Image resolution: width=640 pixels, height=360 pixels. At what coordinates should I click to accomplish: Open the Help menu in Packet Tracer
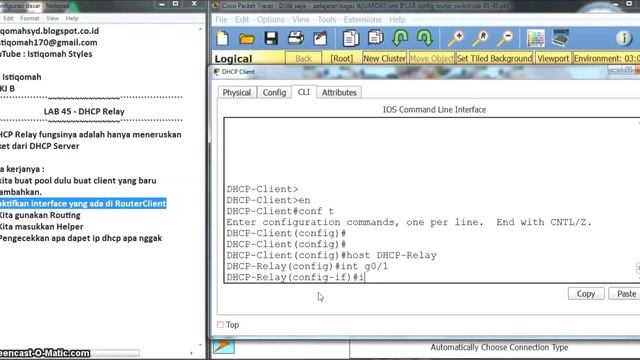pos(397,20)
